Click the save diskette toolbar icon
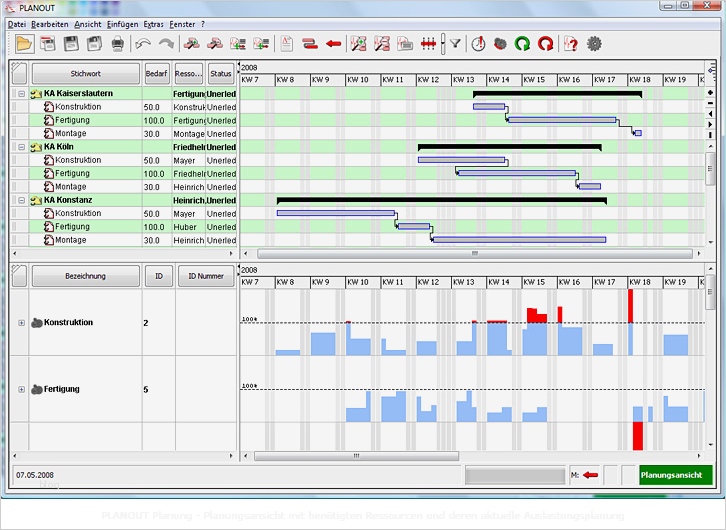Image resolution: width=726 pixels, height=530 pixels. click(x=71, y=44)
